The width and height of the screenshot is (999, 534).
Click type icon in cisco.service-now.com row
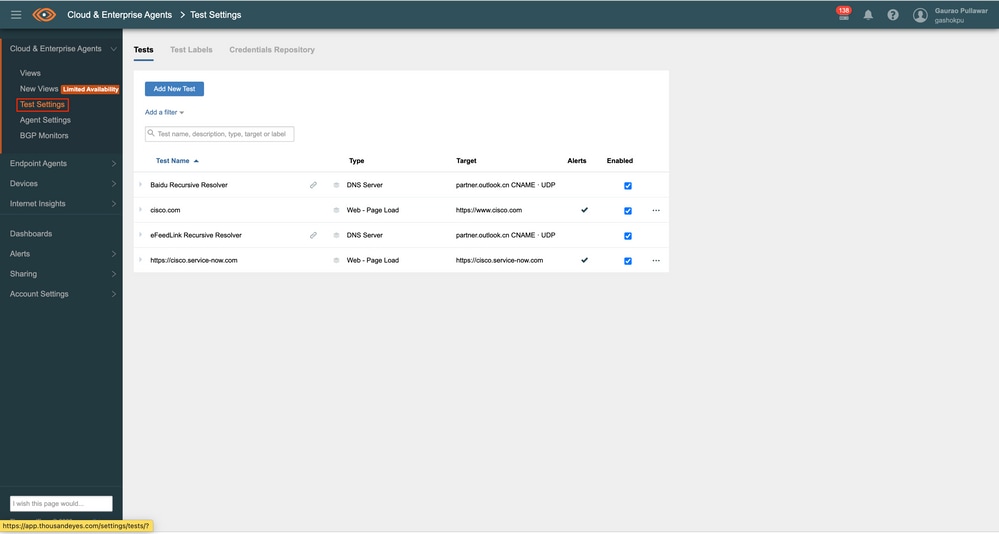(336, 261)
